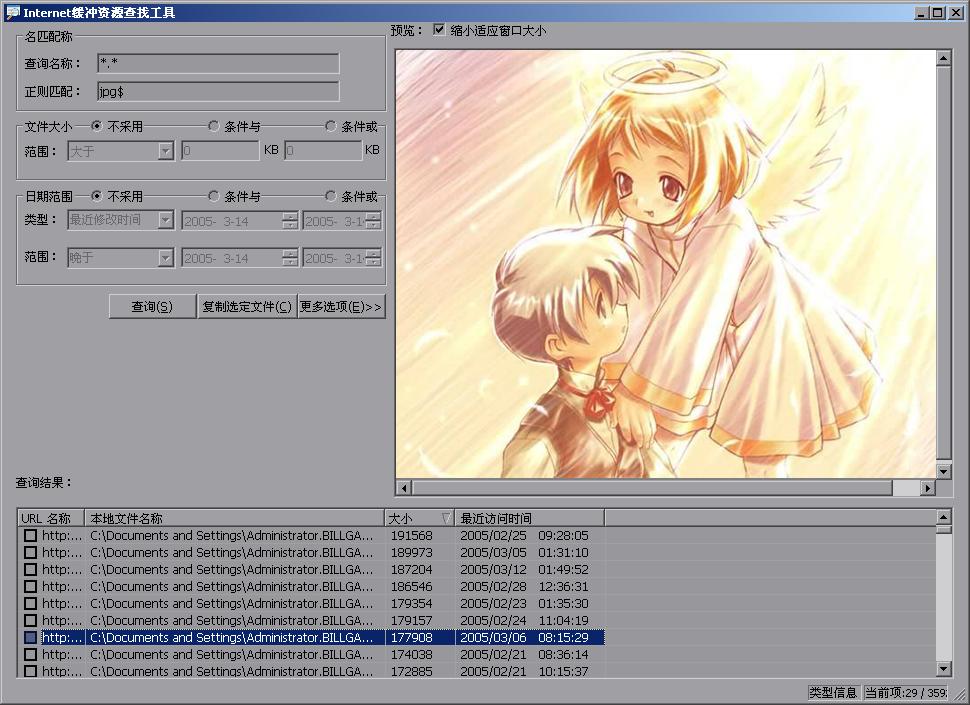Toggle the 缩小适应窗口大小 checkbox
The height and width of the screenshot is (705, 970).
pos(439,30)
